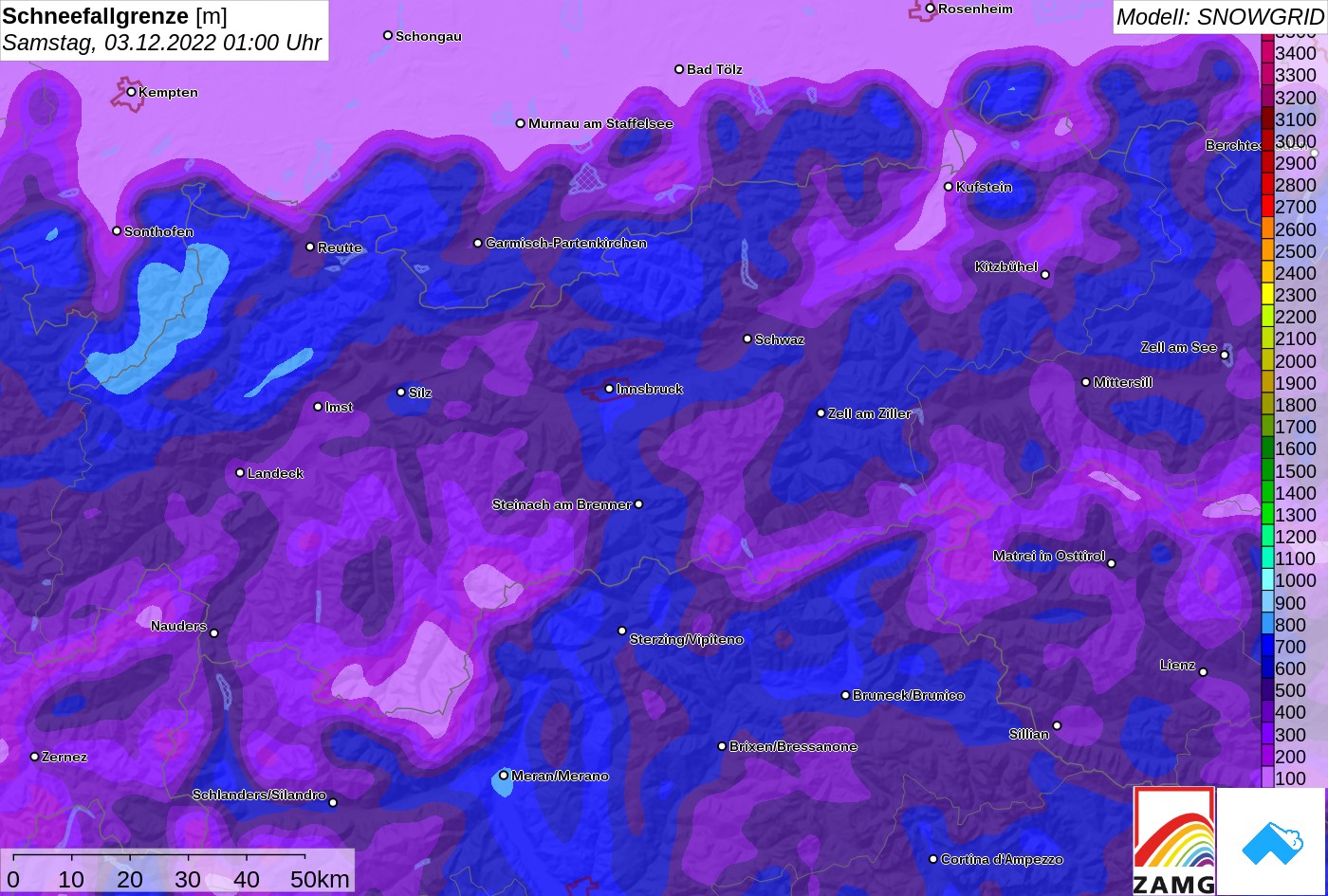Click the Lienz location marker
Viewport: 1328px width, 896px height.
tap(1203, 672)
